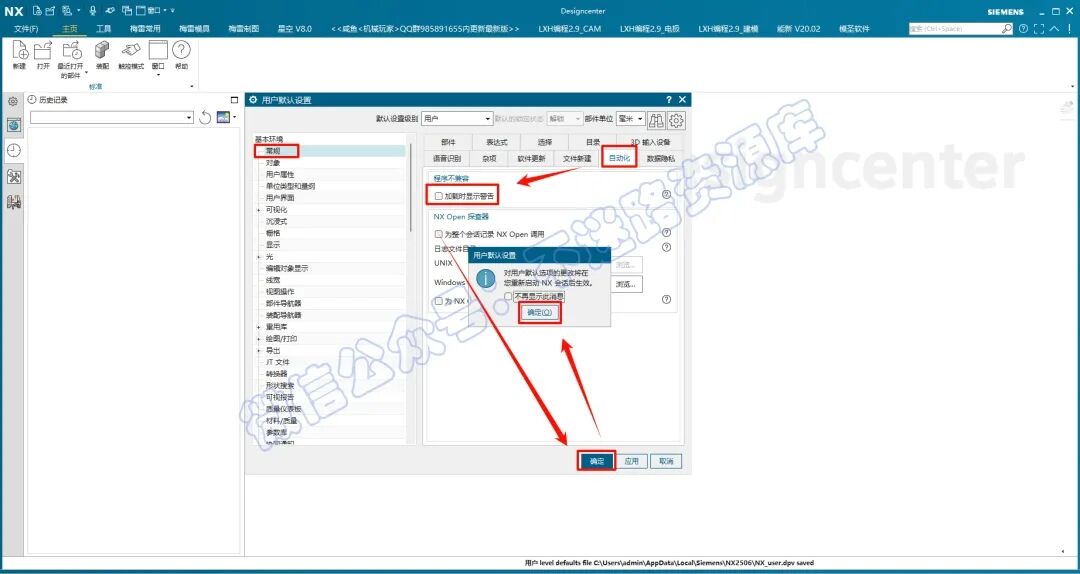The width and height of the screenshot is (1080, 574).
Task: Click the main dialog 确定 button
Action: [596, 462]
